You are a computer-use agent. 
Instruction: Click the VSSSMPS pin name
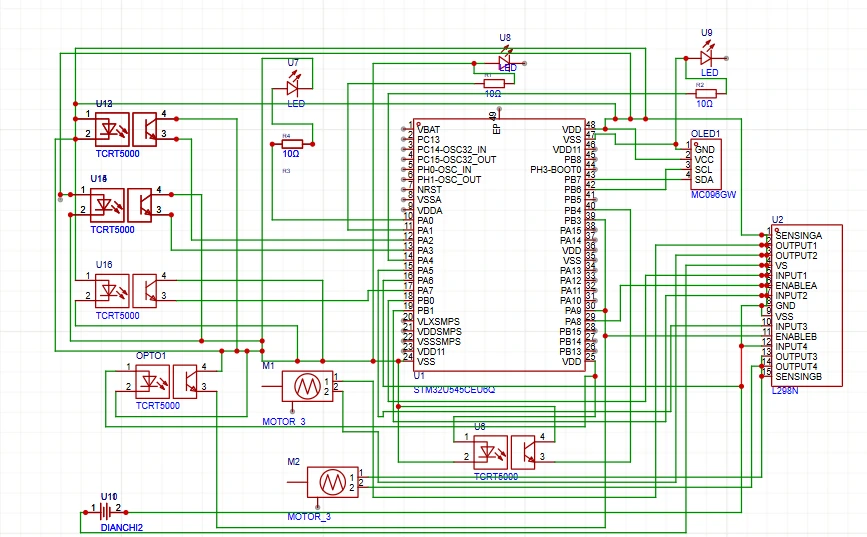click(439, 341)
